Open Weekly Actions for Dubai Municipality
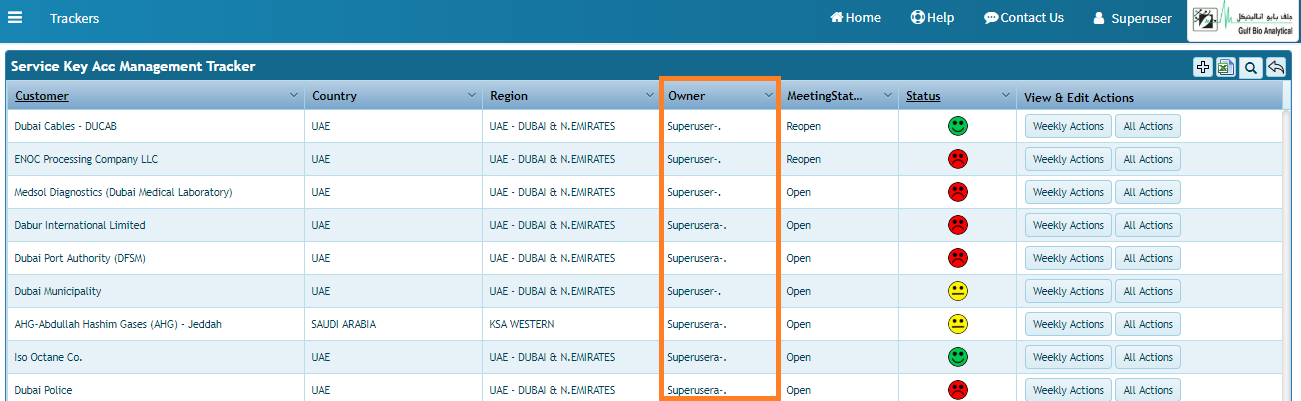This screenshot has height=401, width=1301. (1068, 291)
